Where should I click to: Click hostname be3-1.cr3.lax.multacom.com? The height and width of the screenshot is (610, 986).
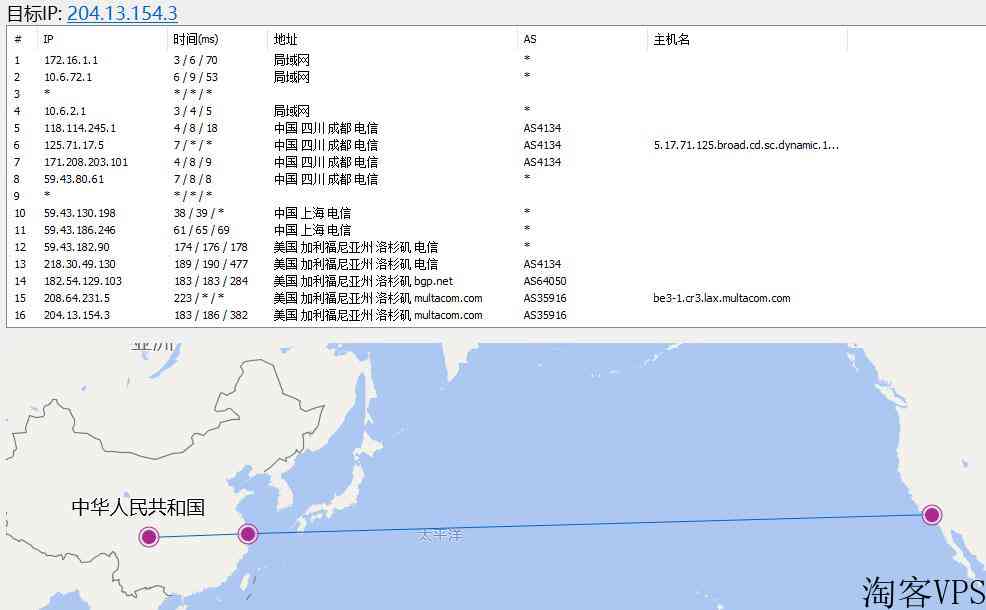pos(721,298)
